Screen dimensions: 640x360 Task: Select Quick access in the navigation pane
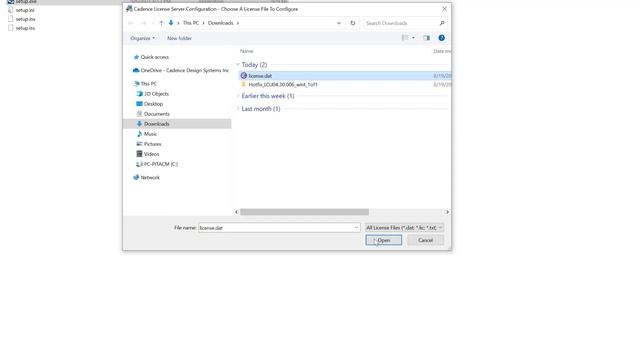pos(154,57)
